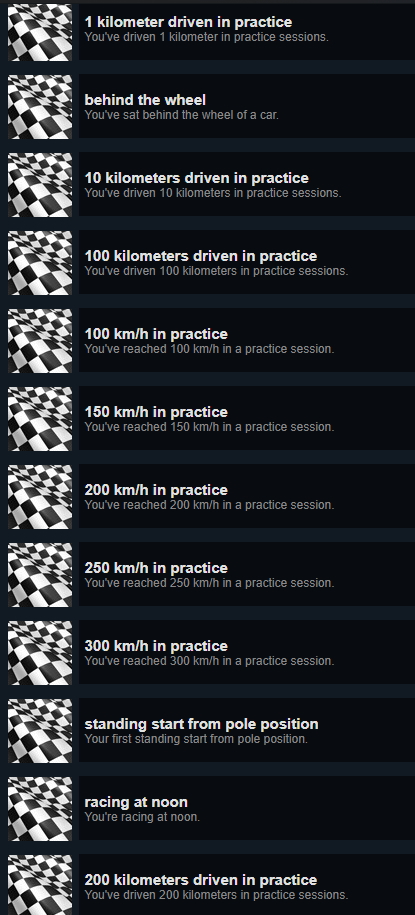This screenshot has height=915, width=415.
Task: Click the flag icon for '250 km/h in practice'
Action: (x=40, y=575)
